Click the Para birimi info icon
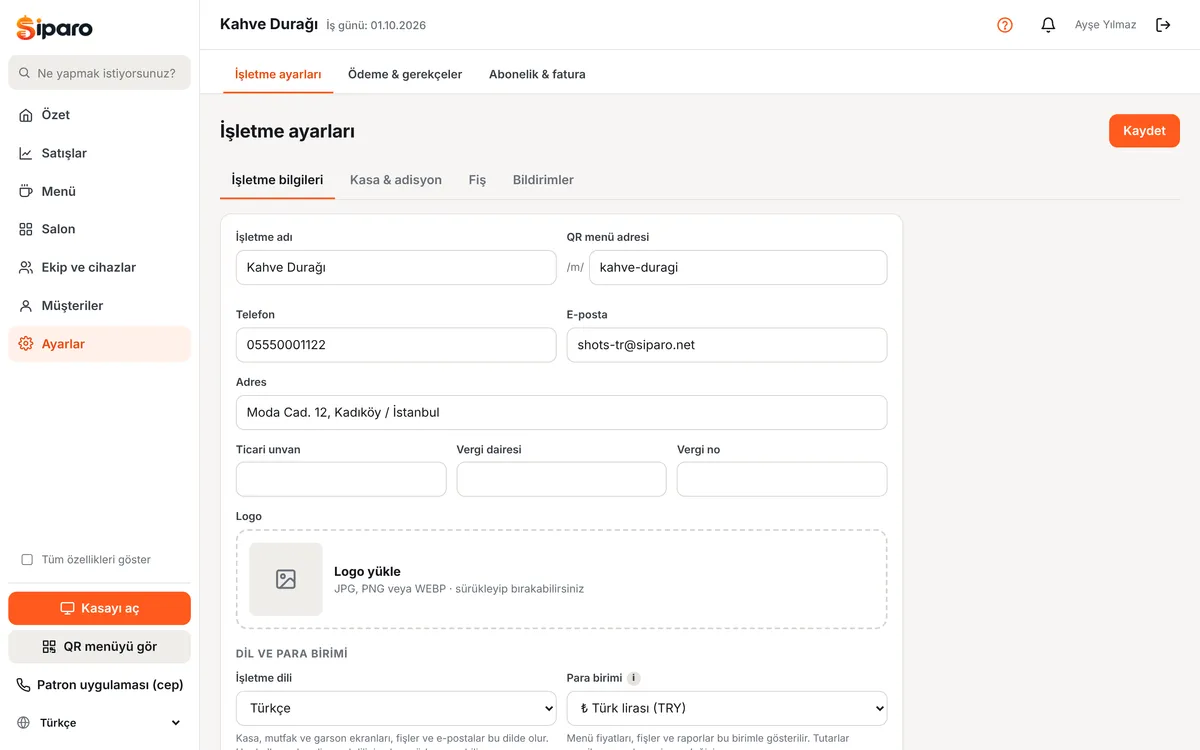Image resolution: width=1200 pixels, height=750 pixels. point(634,678)
